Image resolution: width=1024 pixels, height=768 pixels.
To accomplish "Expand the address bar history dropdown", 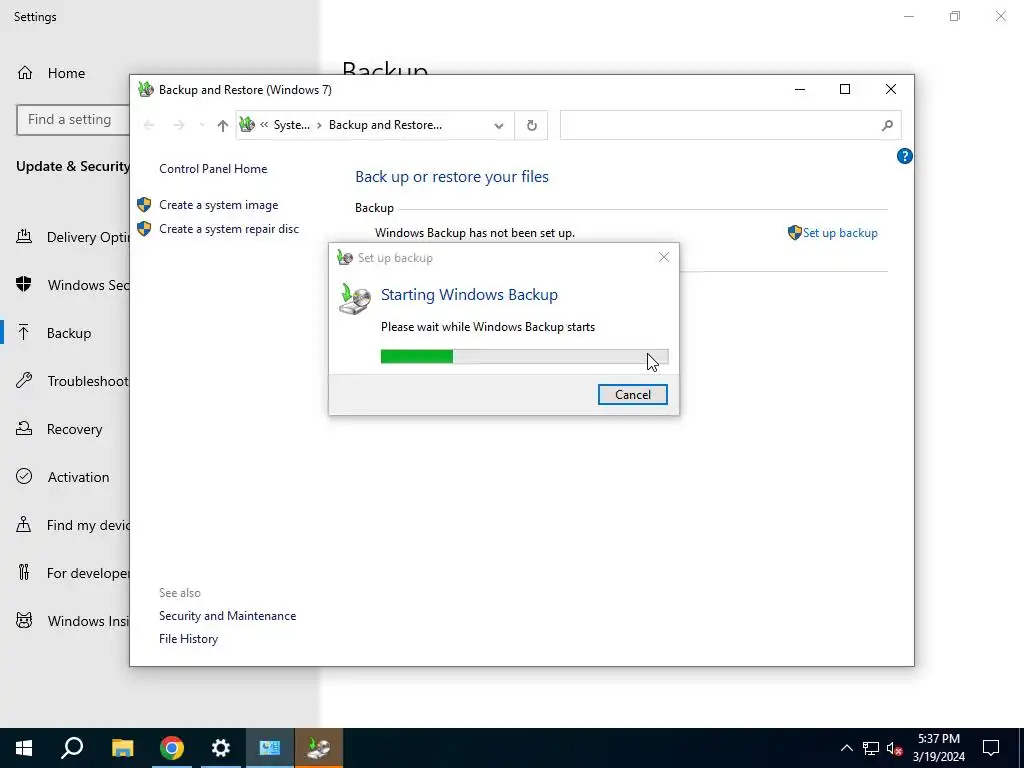I will (x=498, y=125).
